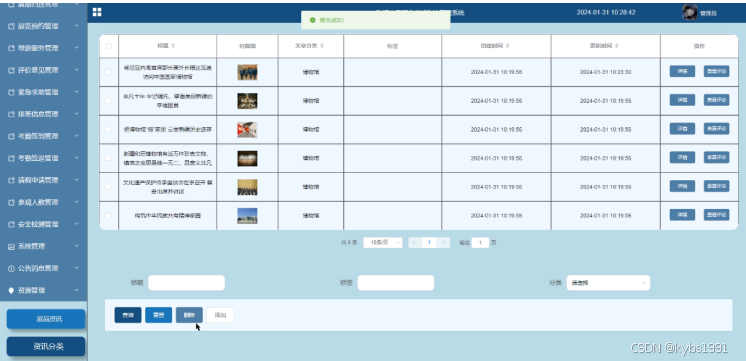The width and height of the screenshot is (746, 361).
Task: Open the 分类 请选择 dropdown
Action: point(608,283)
